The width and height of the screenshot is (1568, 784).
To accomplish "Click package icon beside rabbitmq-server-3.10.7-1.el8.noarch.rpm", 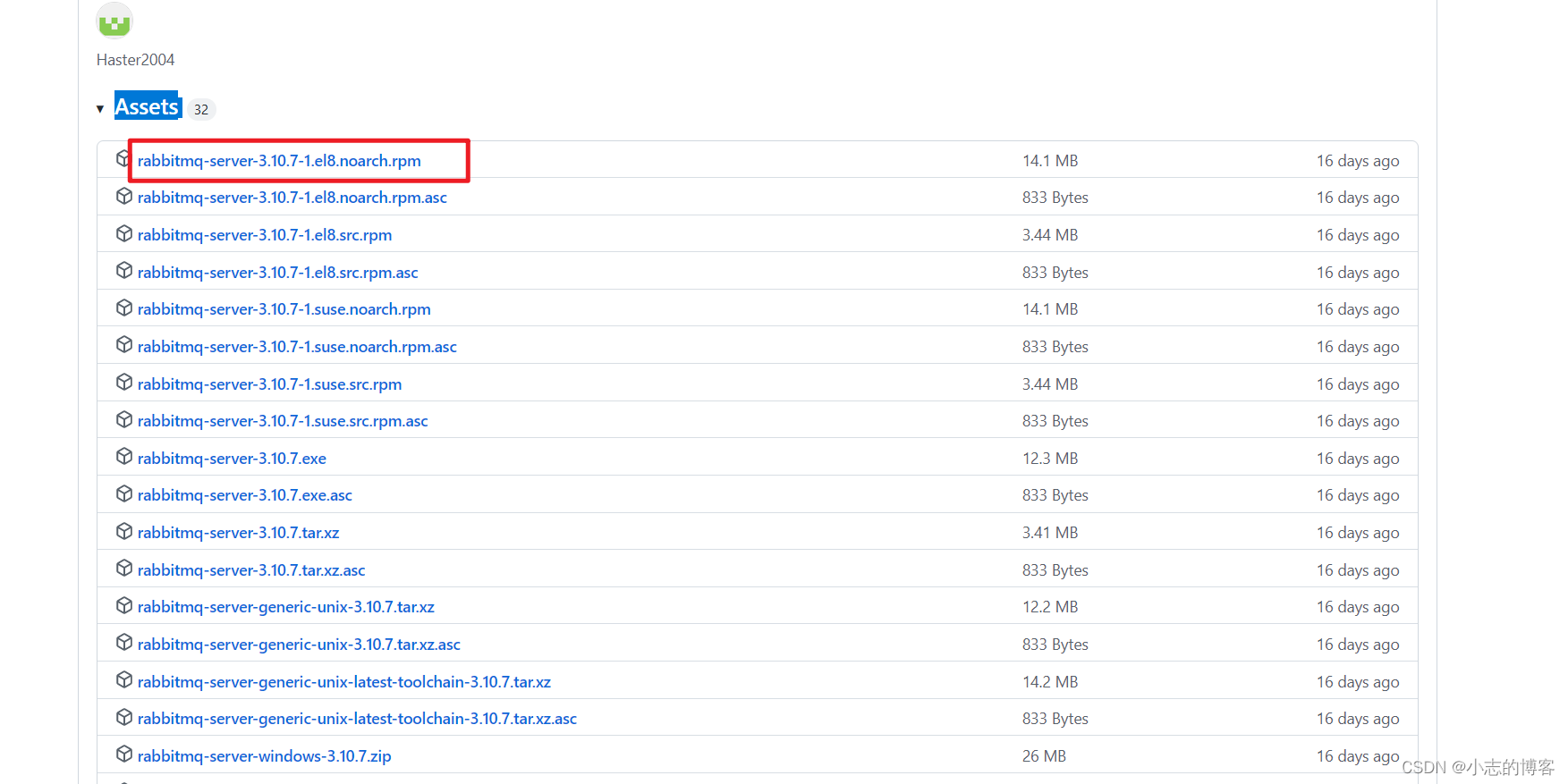I will (x=123, y=159).
